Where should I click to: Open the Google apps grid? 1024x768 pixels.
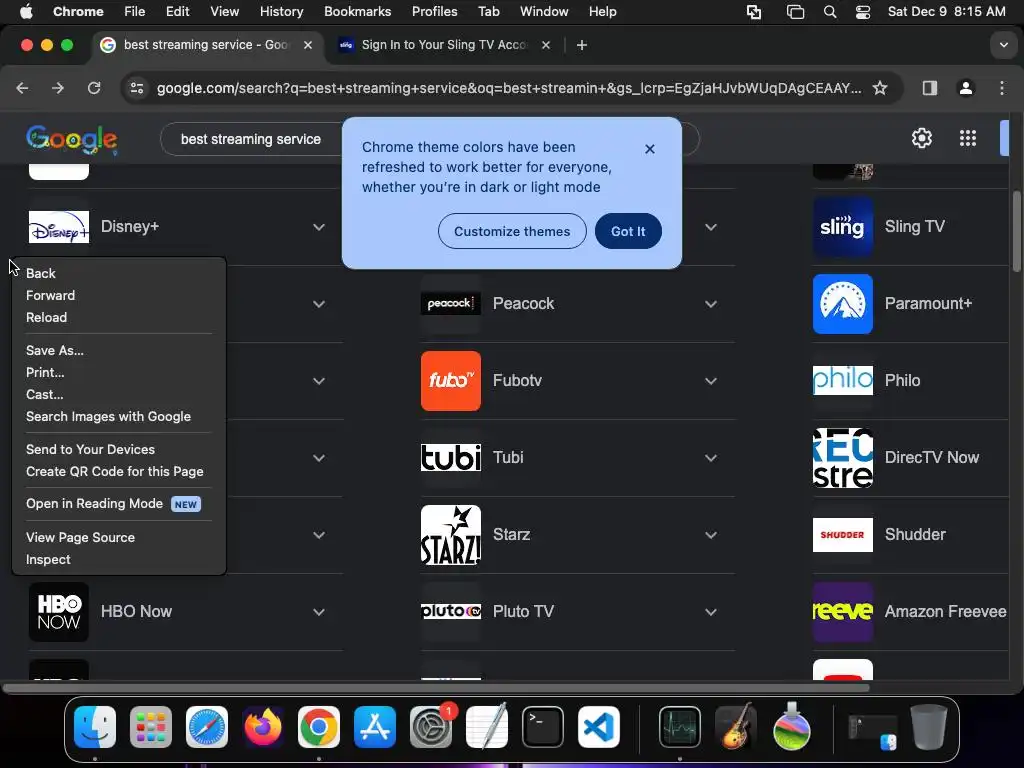pyautogui.click(x=968, y=138)
